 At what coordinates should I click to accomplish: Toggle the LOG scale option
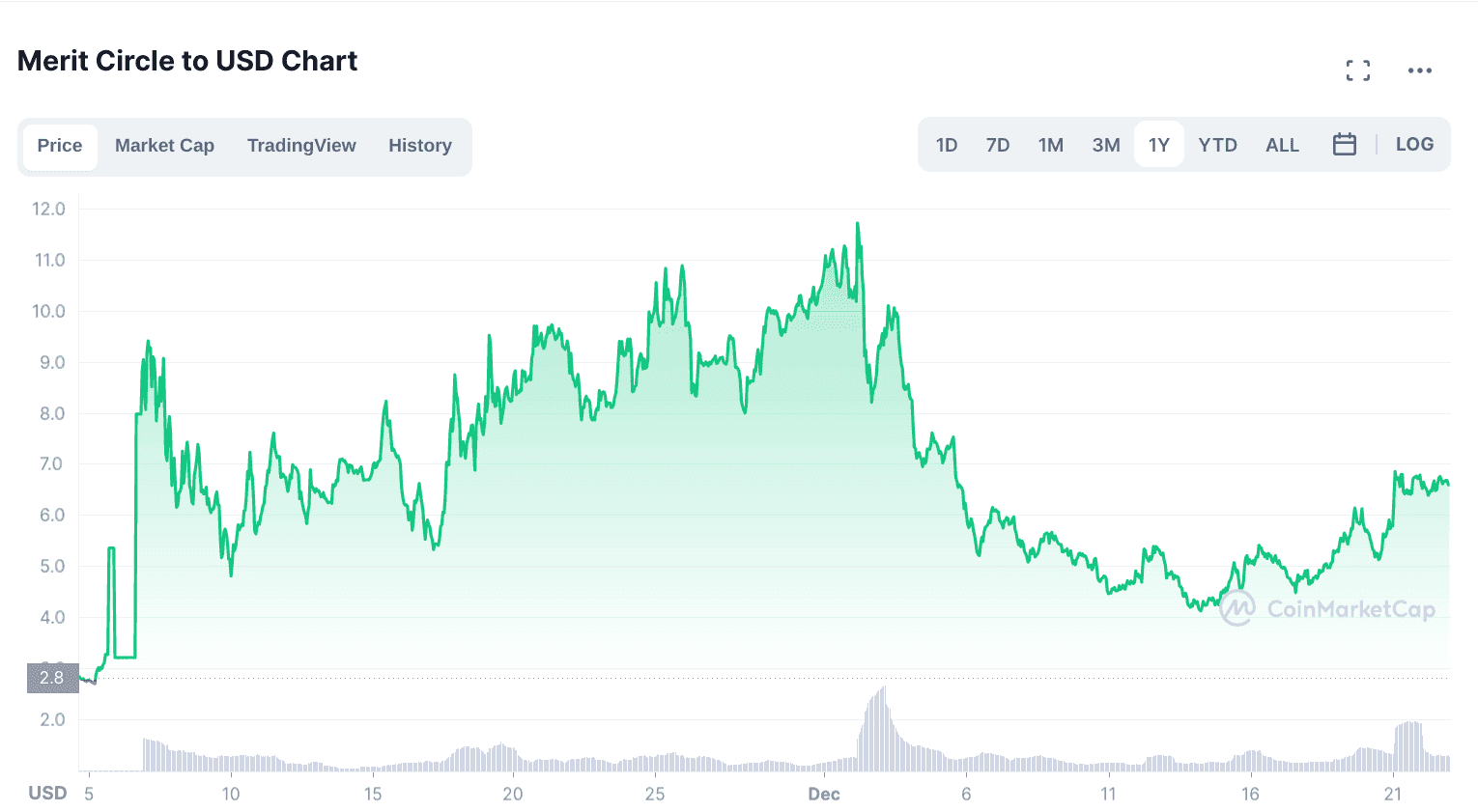(1414, 145)
